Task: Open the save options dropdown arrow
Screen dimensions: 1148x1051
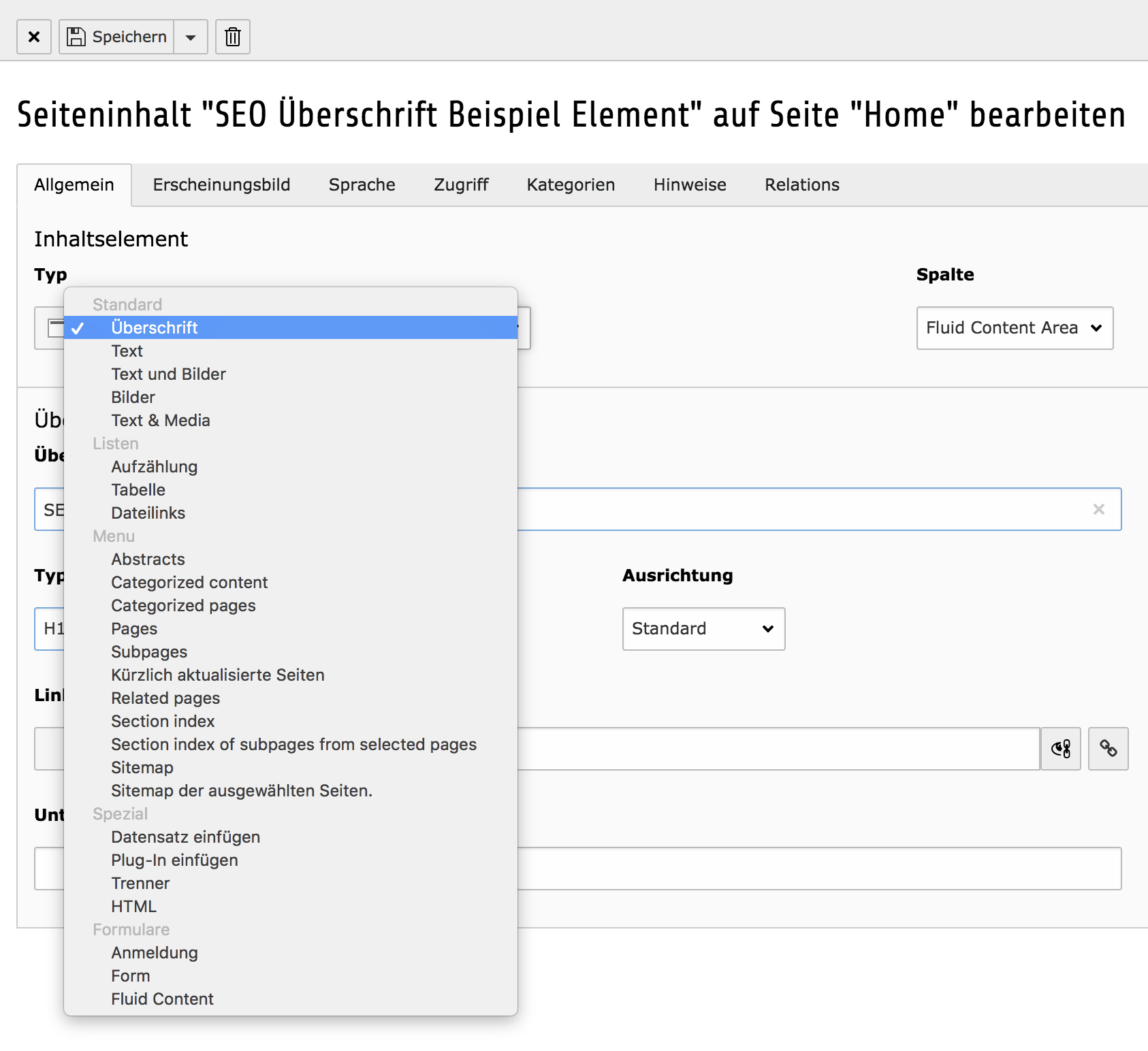Action: tap(191, 37)
